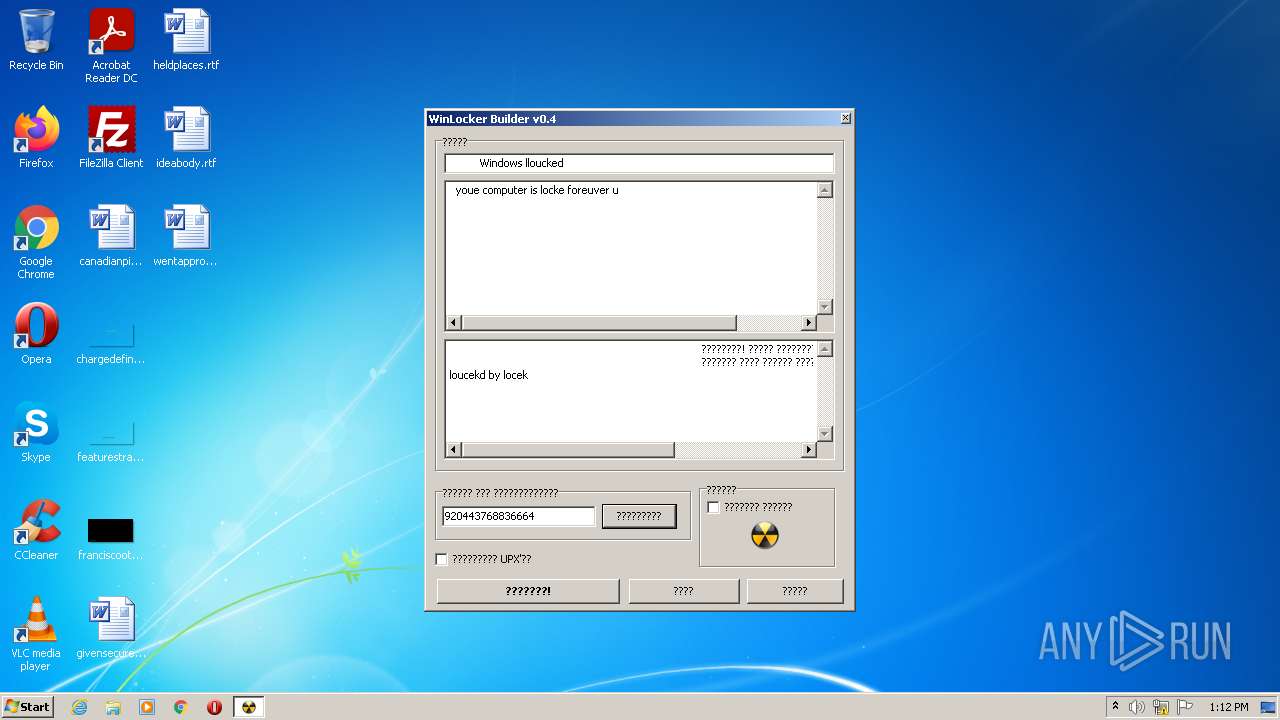Screen dimensions: 1280x720
Task: Click lower text area scroll-right arrow
Action: [809, 450]
